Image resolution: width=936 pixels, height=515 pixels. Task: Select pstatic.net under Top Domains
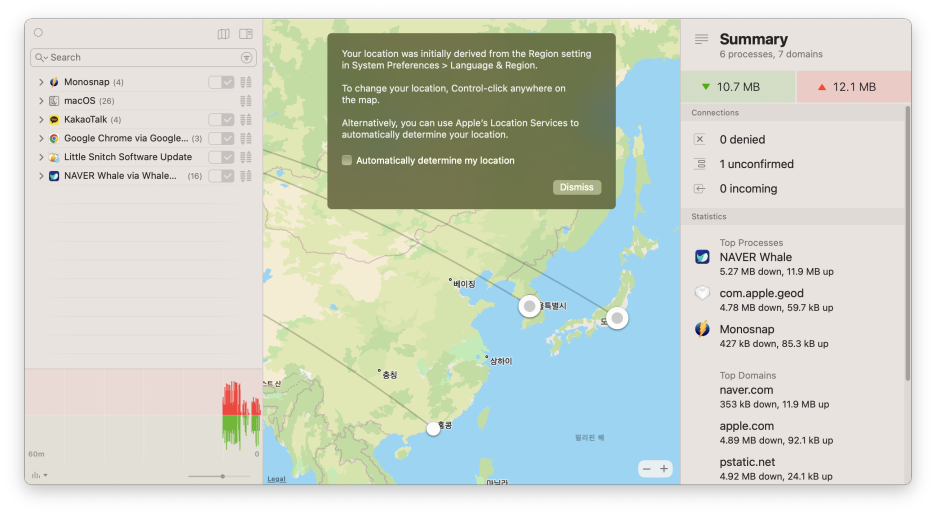point(747,462)
